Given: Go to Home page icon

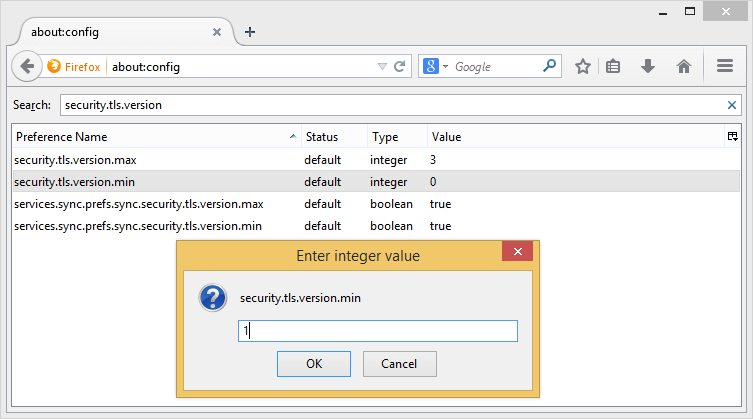Looking at the screenshot, I should [x=684, y=67].
